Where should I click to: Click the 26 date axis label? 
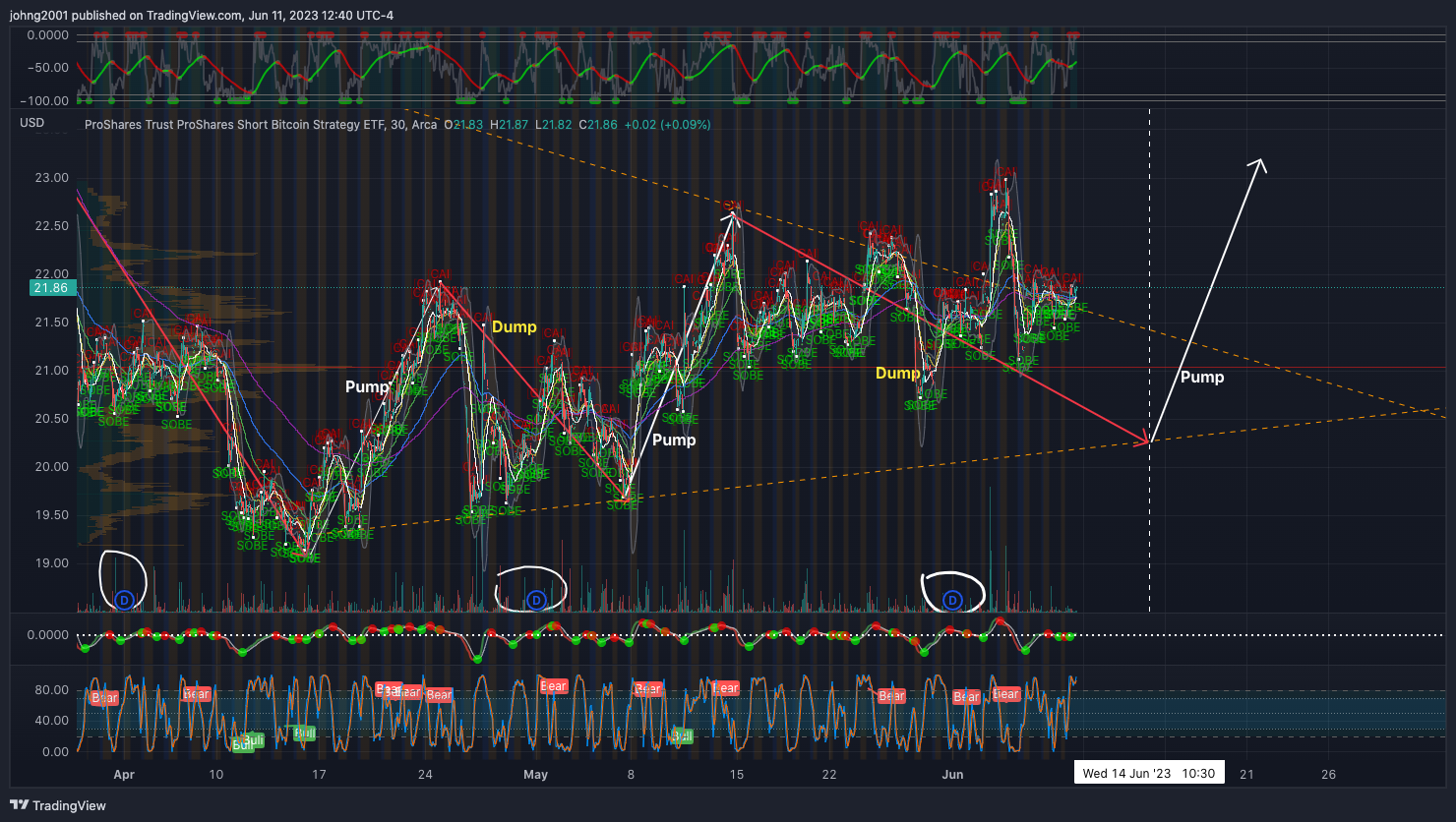tap(1328, 774)
